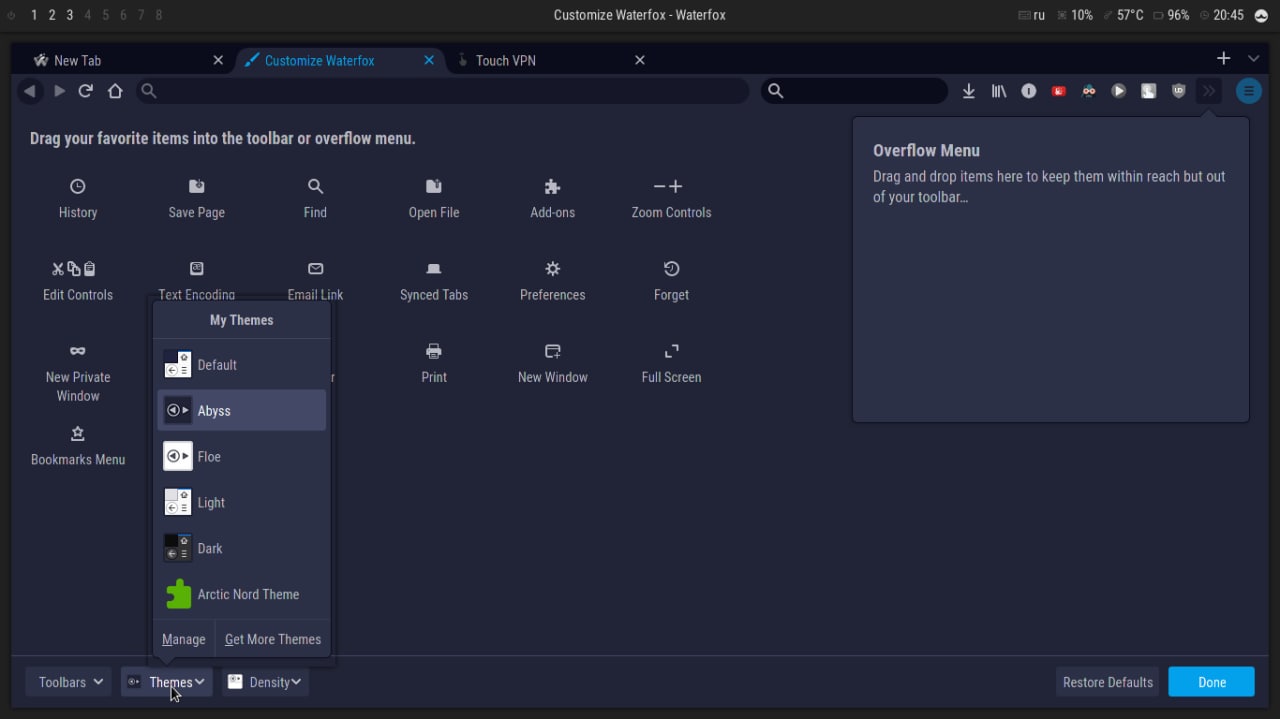Screen dimensions: 1280x719
Task: Click the Save Page icon
Action: (x=197, y=186)
